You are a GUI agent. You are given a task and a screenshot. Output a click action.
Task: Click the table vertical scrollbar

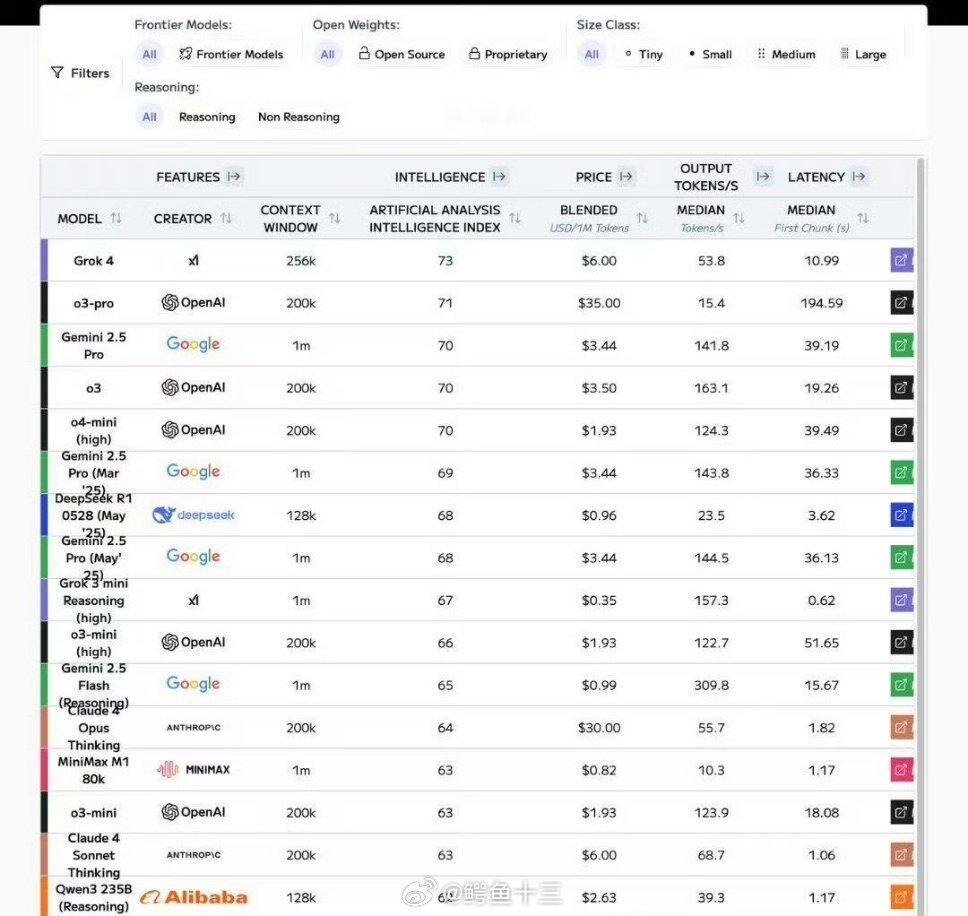pyautogui.click(x=920, y=536)
